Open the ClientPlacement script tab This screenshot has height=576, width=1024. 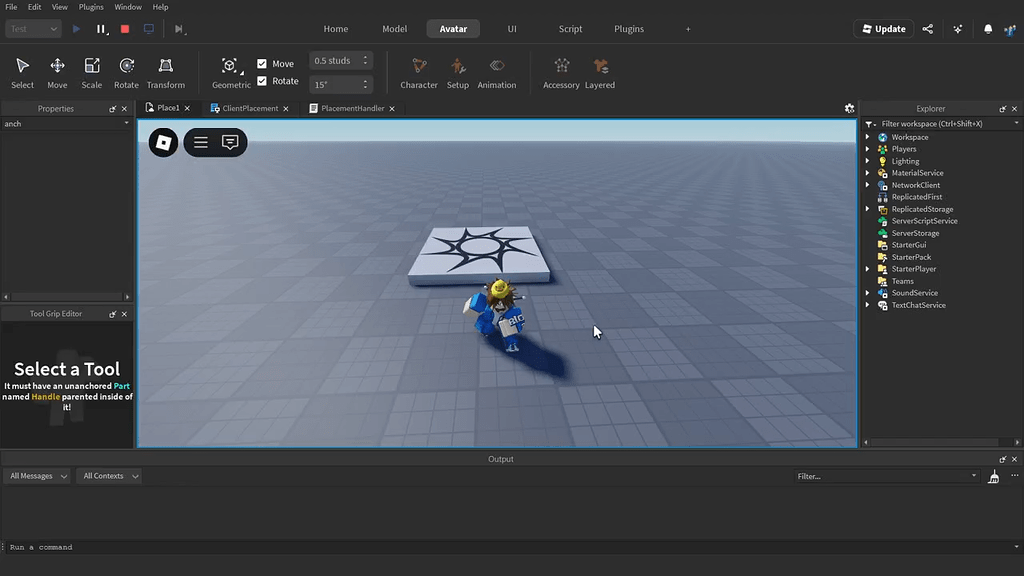(250, 108)
